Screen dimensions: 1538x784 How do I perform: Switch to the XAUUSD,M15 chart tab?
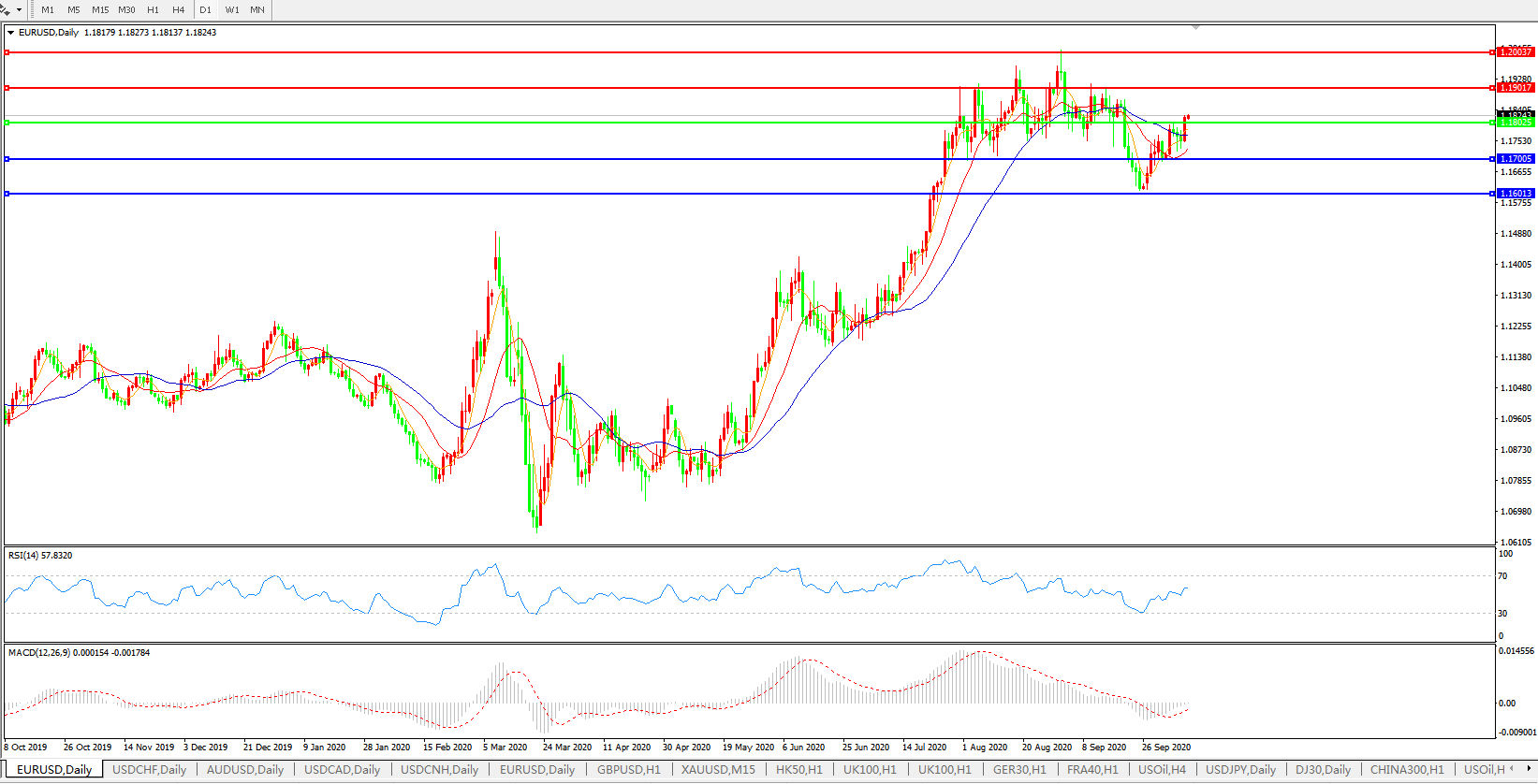[718, 770]
